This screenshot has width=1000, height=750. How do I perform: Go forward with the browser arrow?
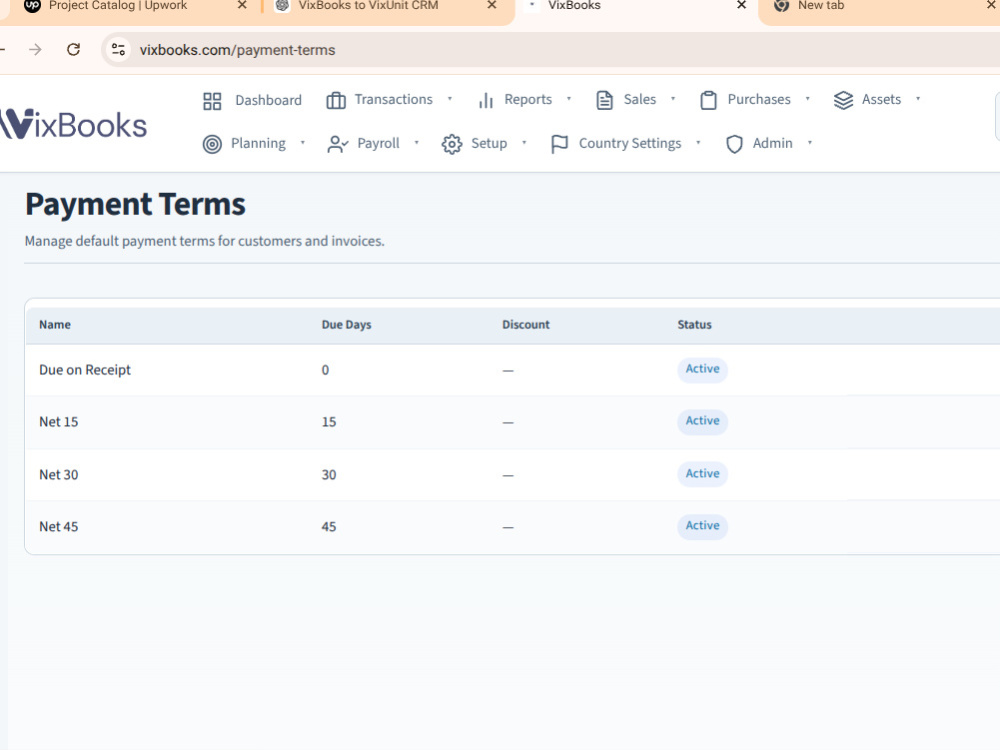(x=35, y=50)
